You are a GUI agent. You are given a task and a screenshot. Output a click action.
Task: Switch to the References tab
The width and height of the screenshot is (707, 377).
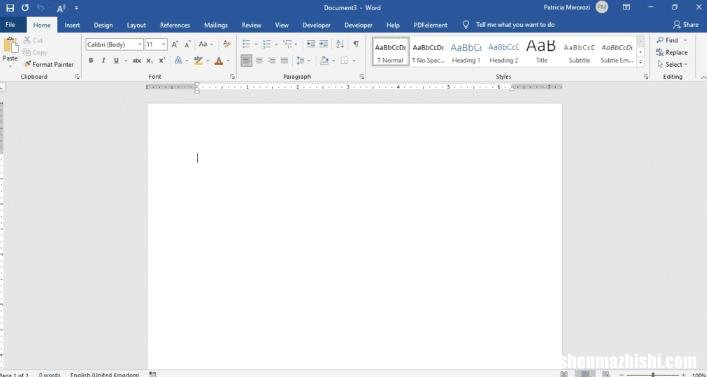tap(175, 25)
